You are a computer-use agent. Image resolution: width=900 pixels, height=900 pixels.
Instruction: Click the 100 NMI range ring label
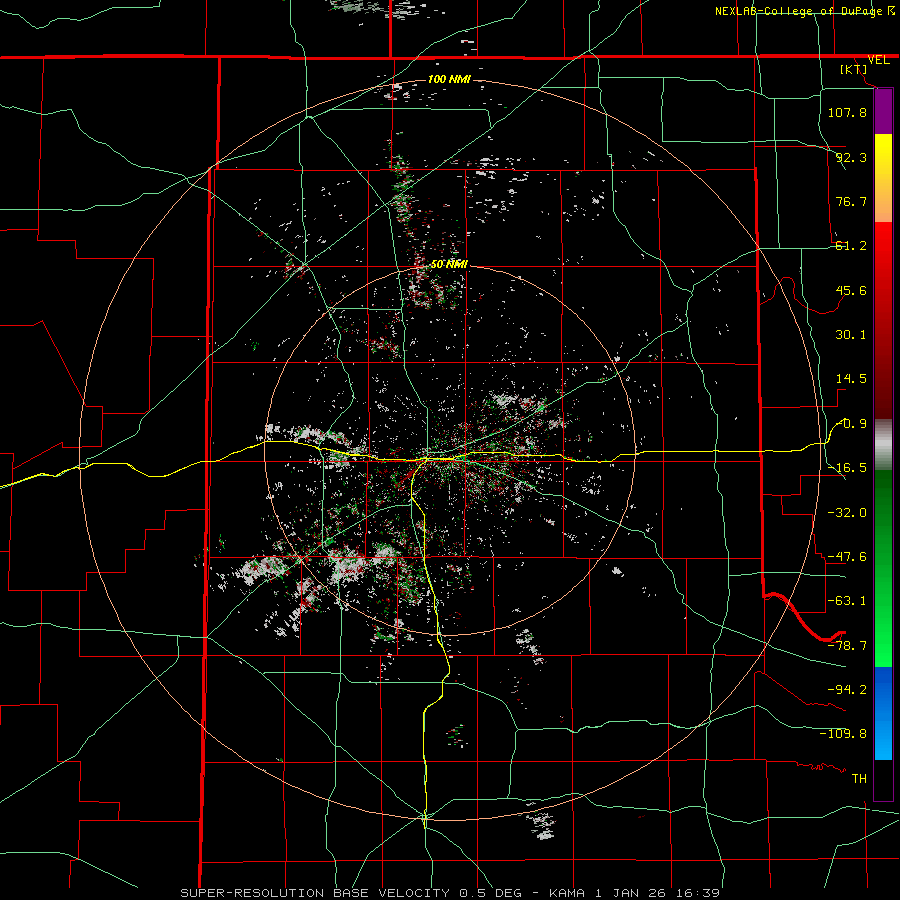click(x=449, y=79)
